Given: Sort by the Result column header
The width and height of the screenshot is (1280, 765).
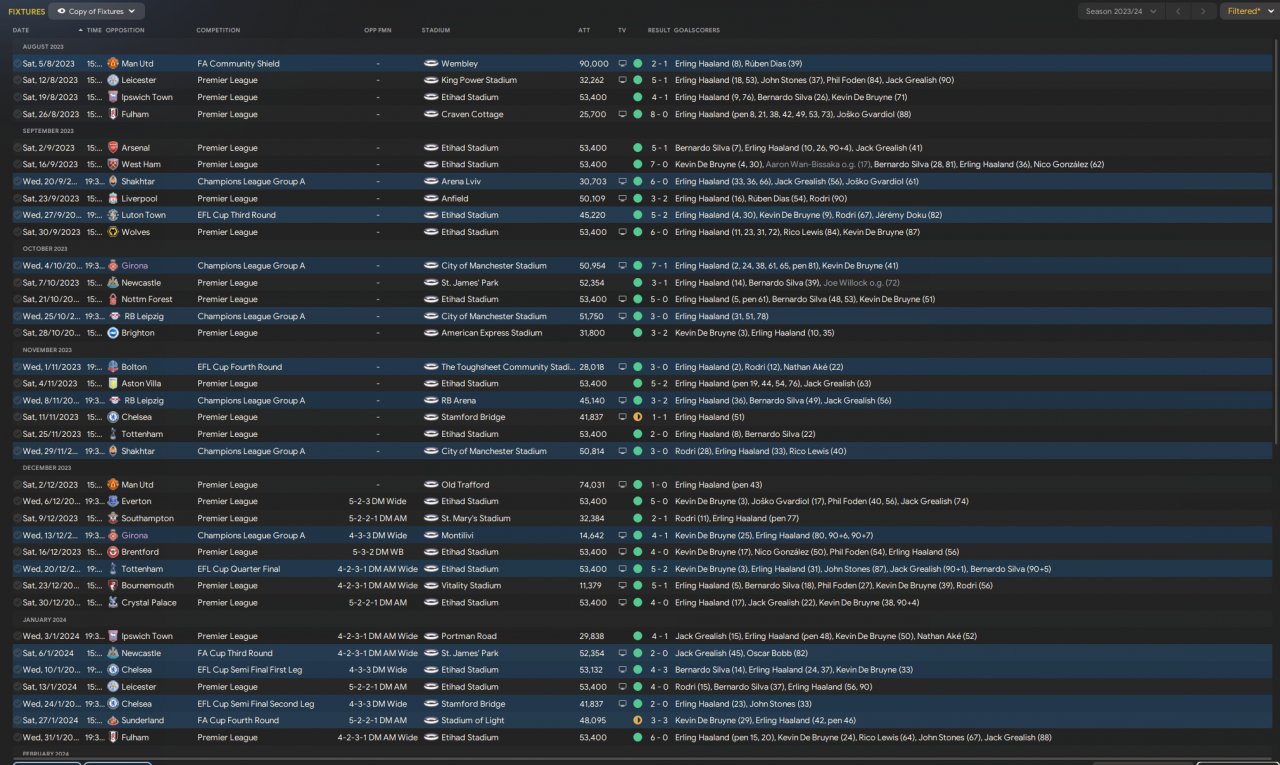Looking at the screenshot, I should [659, 31].
